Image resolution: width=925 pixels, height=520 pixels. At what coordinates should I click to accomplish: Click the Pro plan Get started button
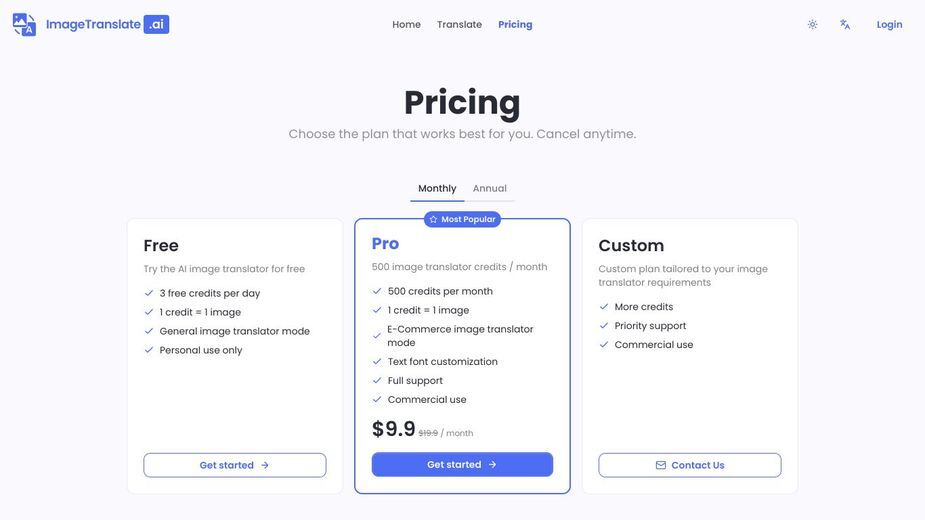pyautogui.click(x=462, y=465)
